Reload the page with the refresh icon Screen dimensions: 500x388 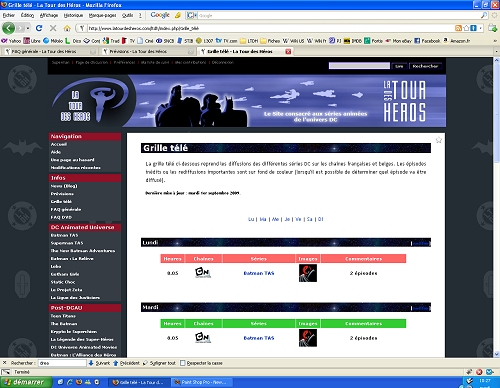point(39,28)
